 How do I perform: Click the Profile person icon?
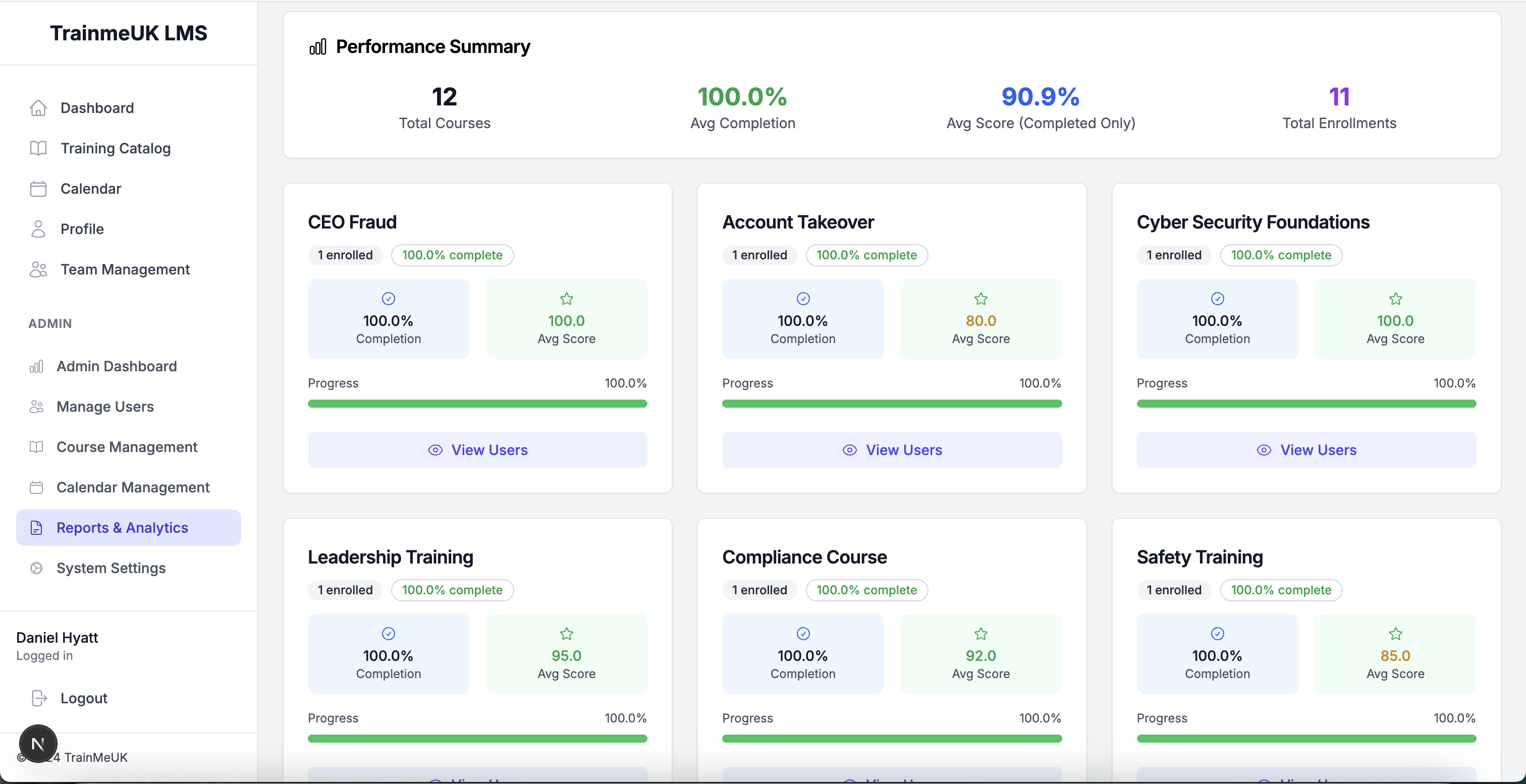[x=38, y=229]
